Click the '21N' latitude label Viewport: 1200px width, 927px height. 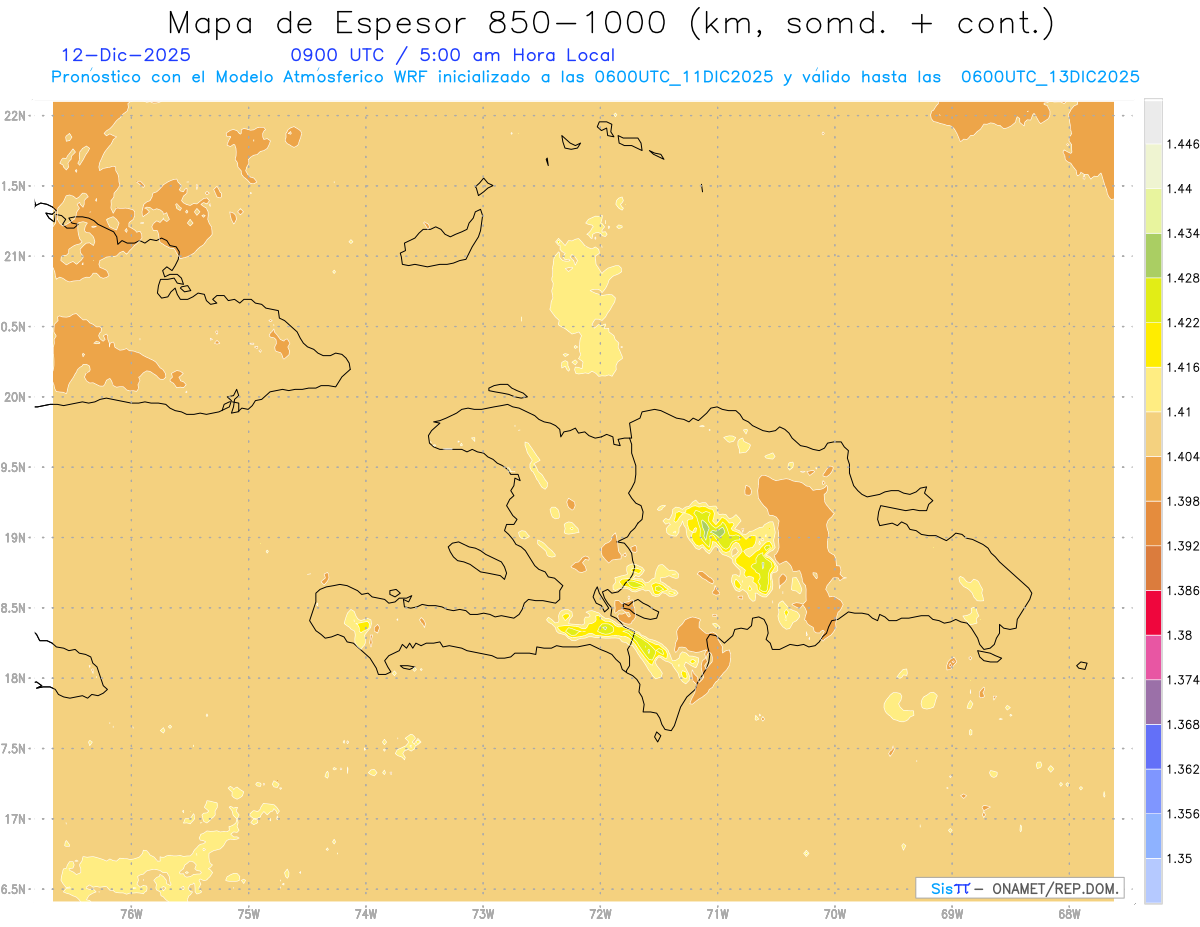point(16,257)
